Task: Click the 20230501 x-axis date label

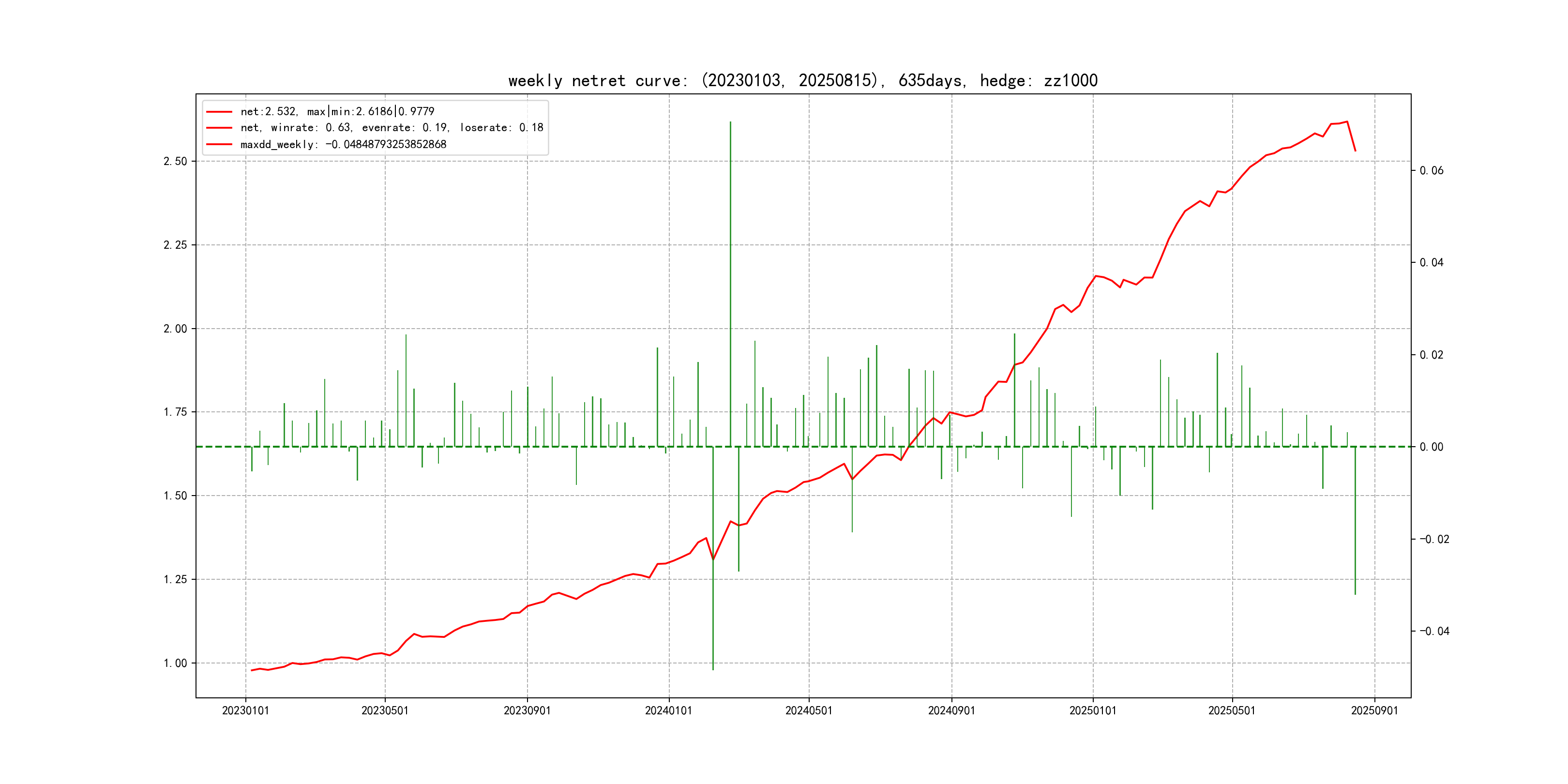Action: point(385,710)
